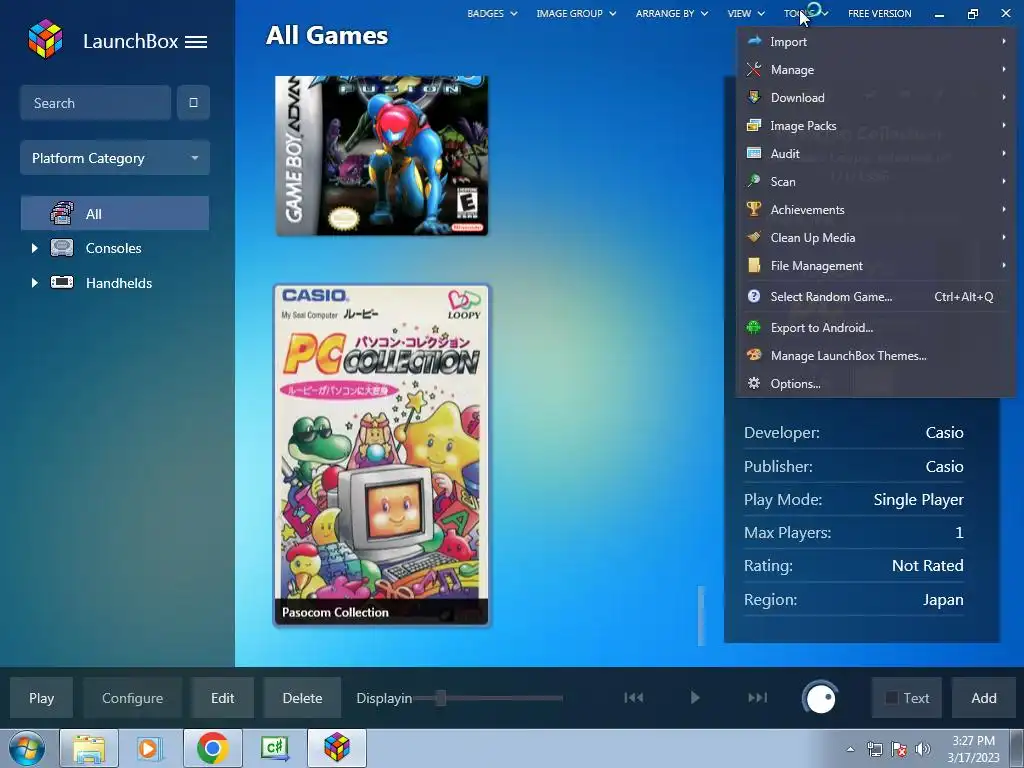Click the music play button
This screenshot has height=768, width=1024.
[695, 697]
